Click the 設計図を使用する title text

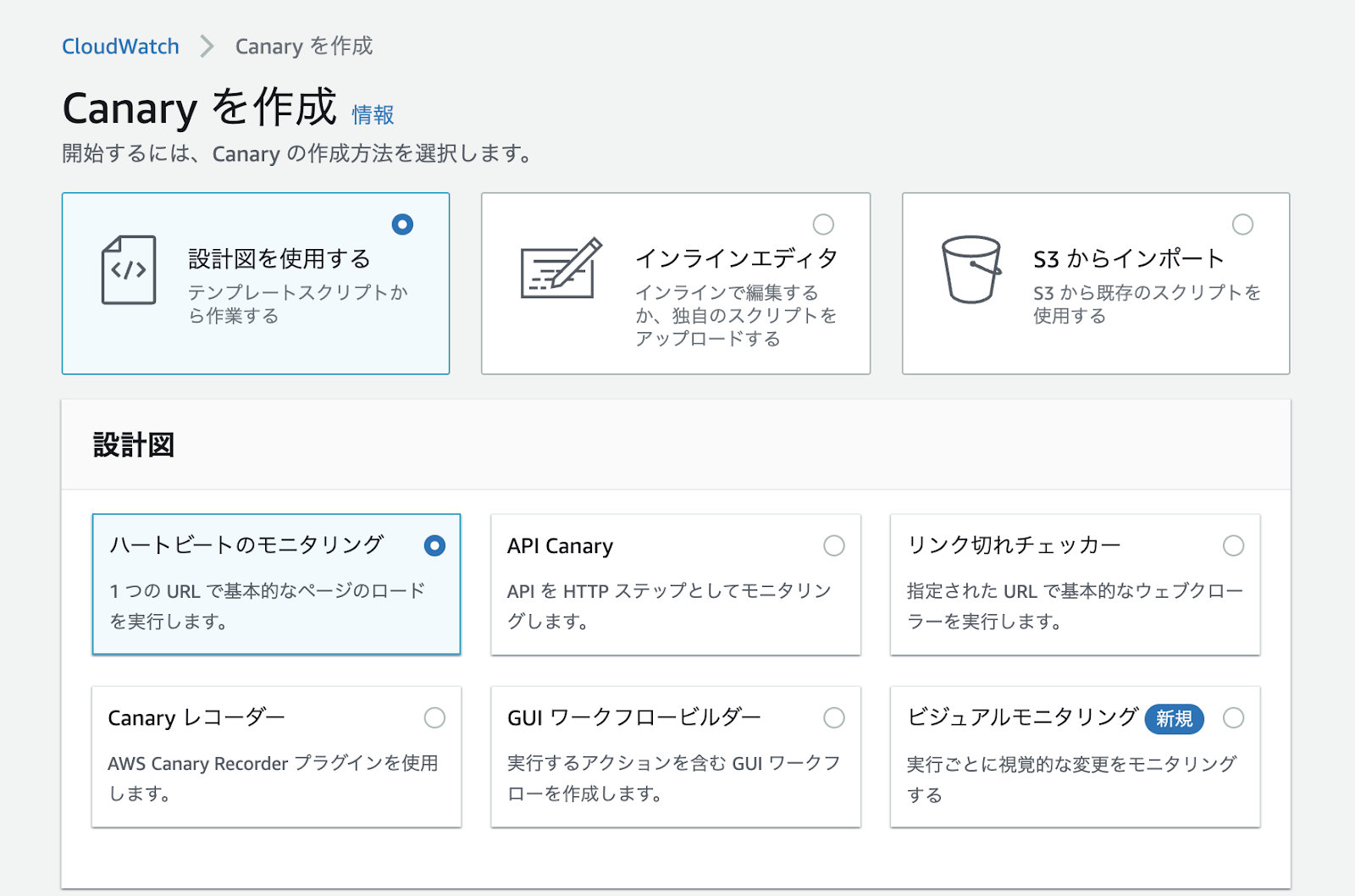click(279, 258)
